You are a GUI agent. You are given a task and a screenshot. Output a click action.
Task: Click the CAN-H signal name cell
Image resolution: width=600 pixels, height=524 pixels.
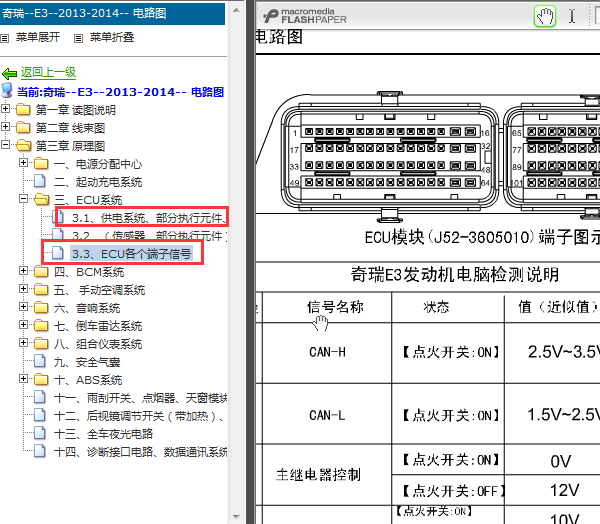point(327,353)
